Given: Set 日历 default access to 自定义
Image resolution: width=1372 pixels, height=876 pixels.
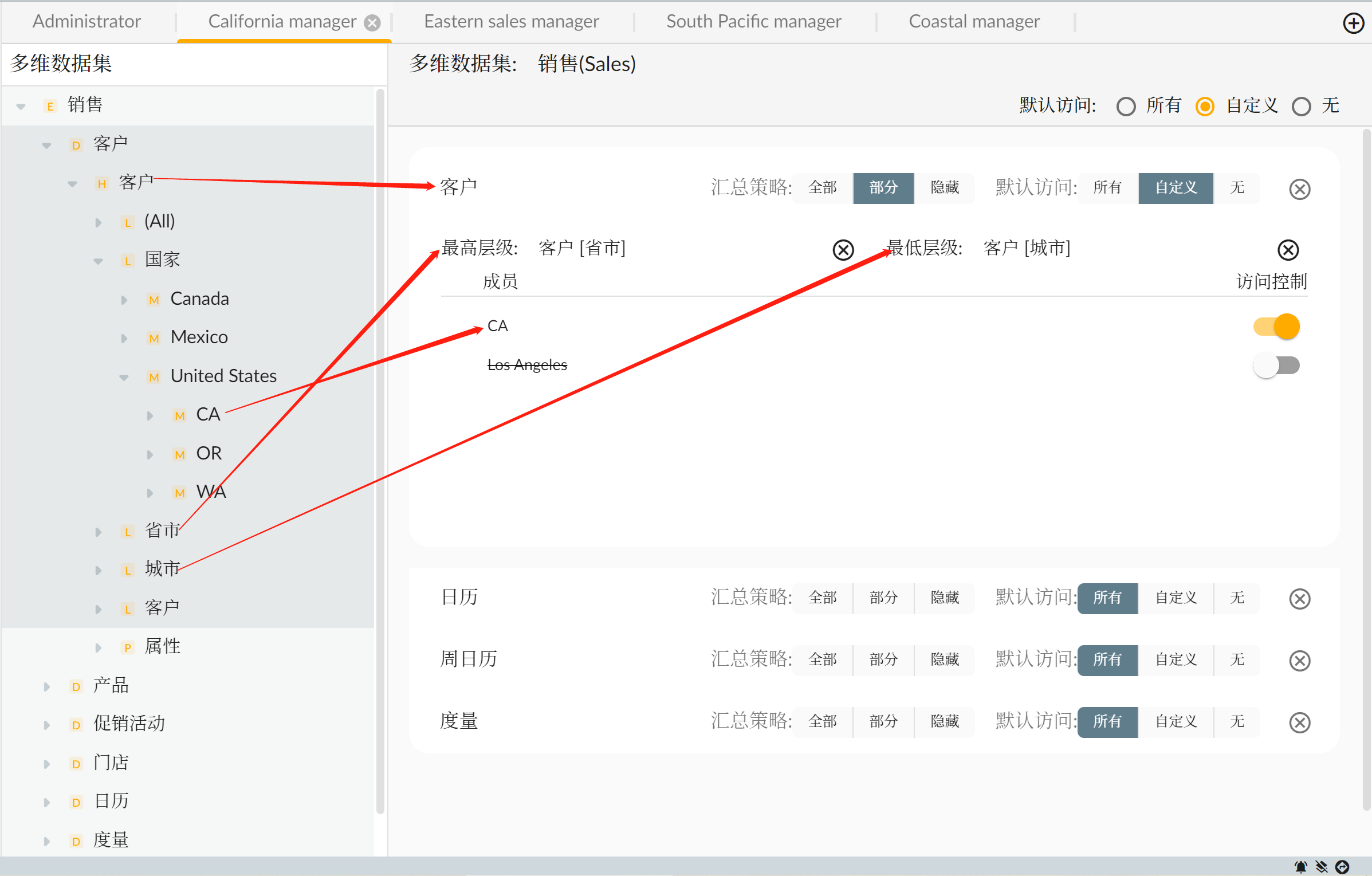Looking at the screenshot, I should [x=1176, y=598].
